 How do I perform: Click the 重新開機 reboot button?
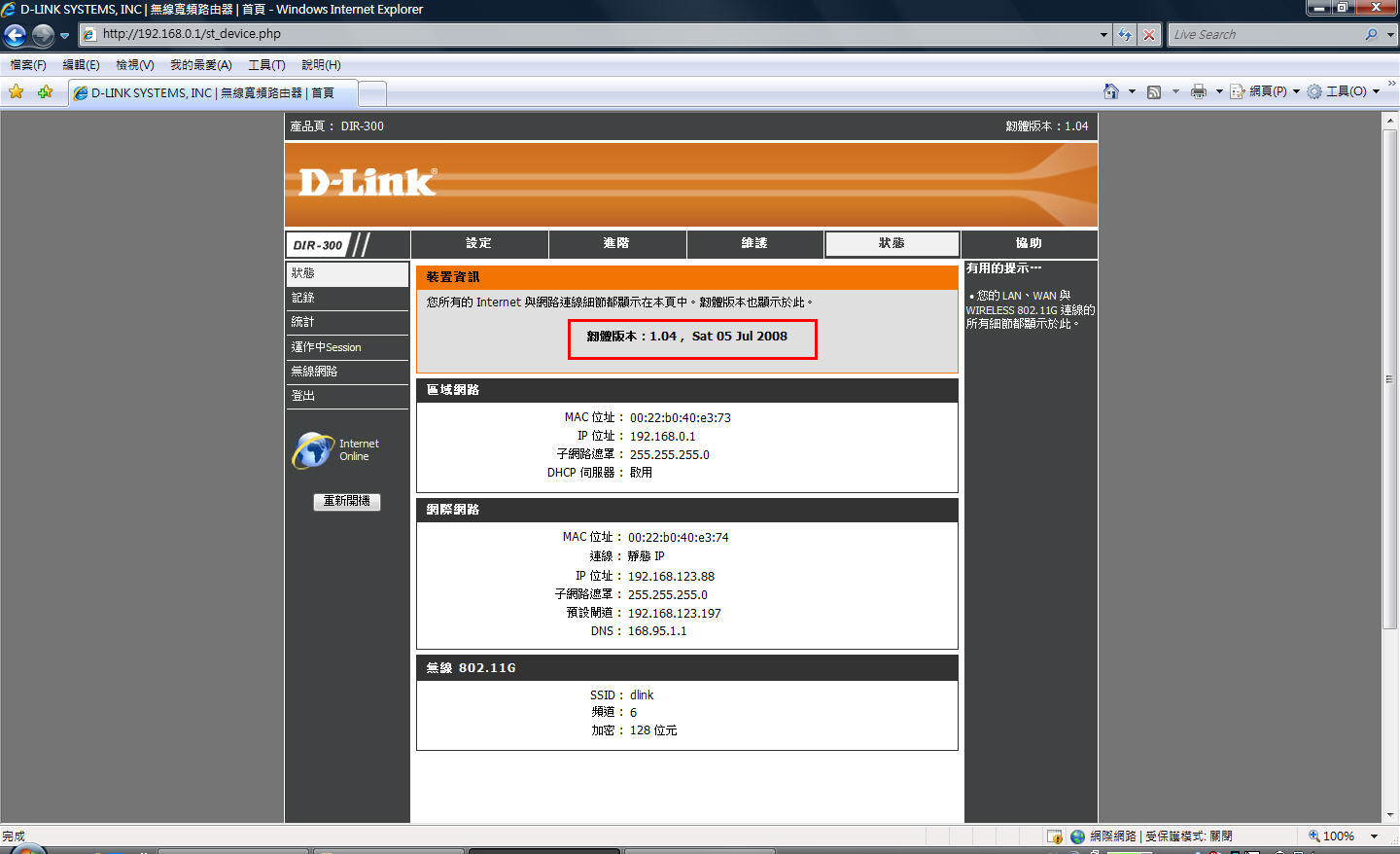[x=347, y=501]
